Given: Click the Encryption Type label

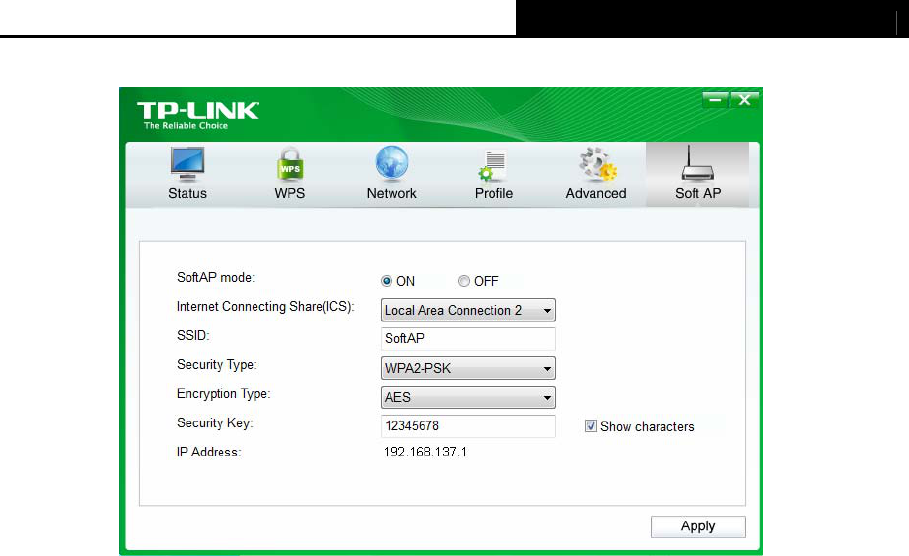Looking at the screenshot, I should 223,394.
